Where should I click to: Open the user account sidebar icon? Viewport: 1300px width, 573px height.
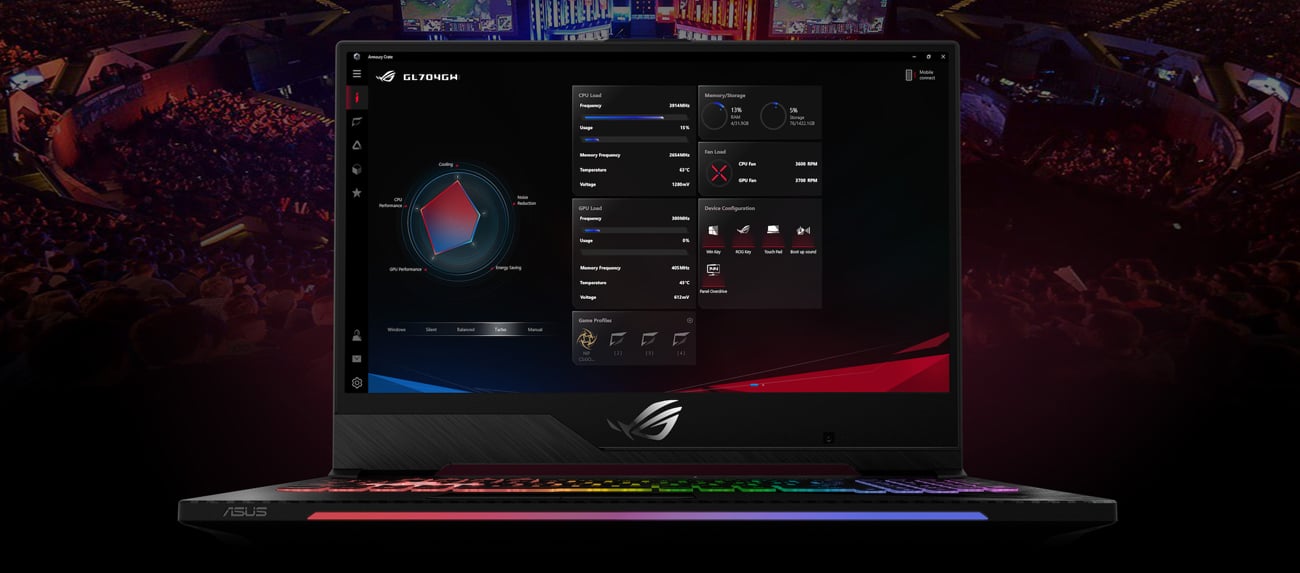coord(357,336)
